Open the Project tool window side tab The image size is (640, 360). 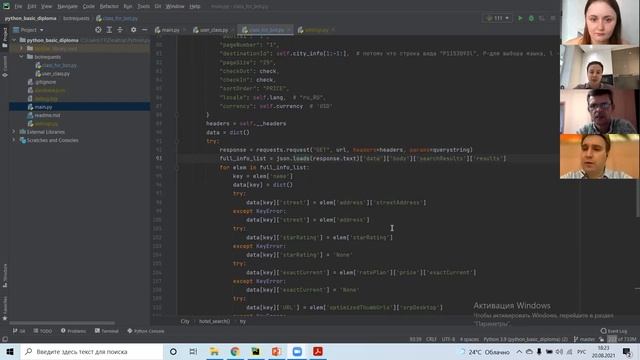tap(5, 37)
